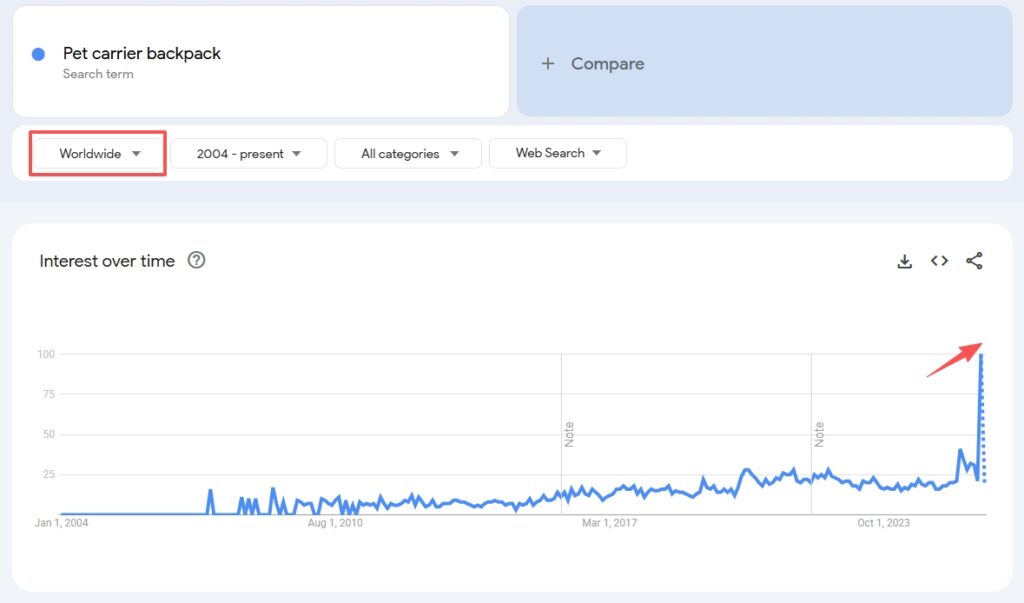The height and width of the screenshot is (603, 1024).
Task: Click the Oct 1, 2023 axis label
Action: point(884,523)
